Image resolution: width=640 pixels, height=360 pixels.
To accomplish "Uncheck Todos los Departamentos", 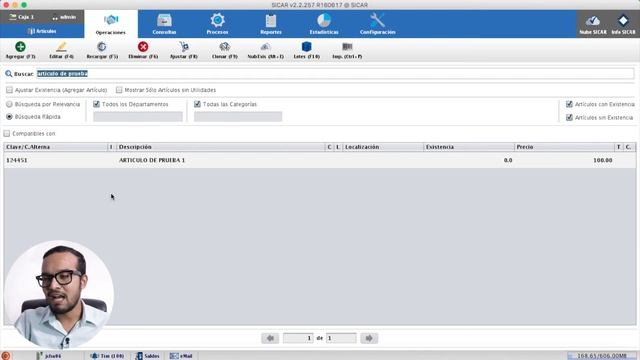I will 96,104.
